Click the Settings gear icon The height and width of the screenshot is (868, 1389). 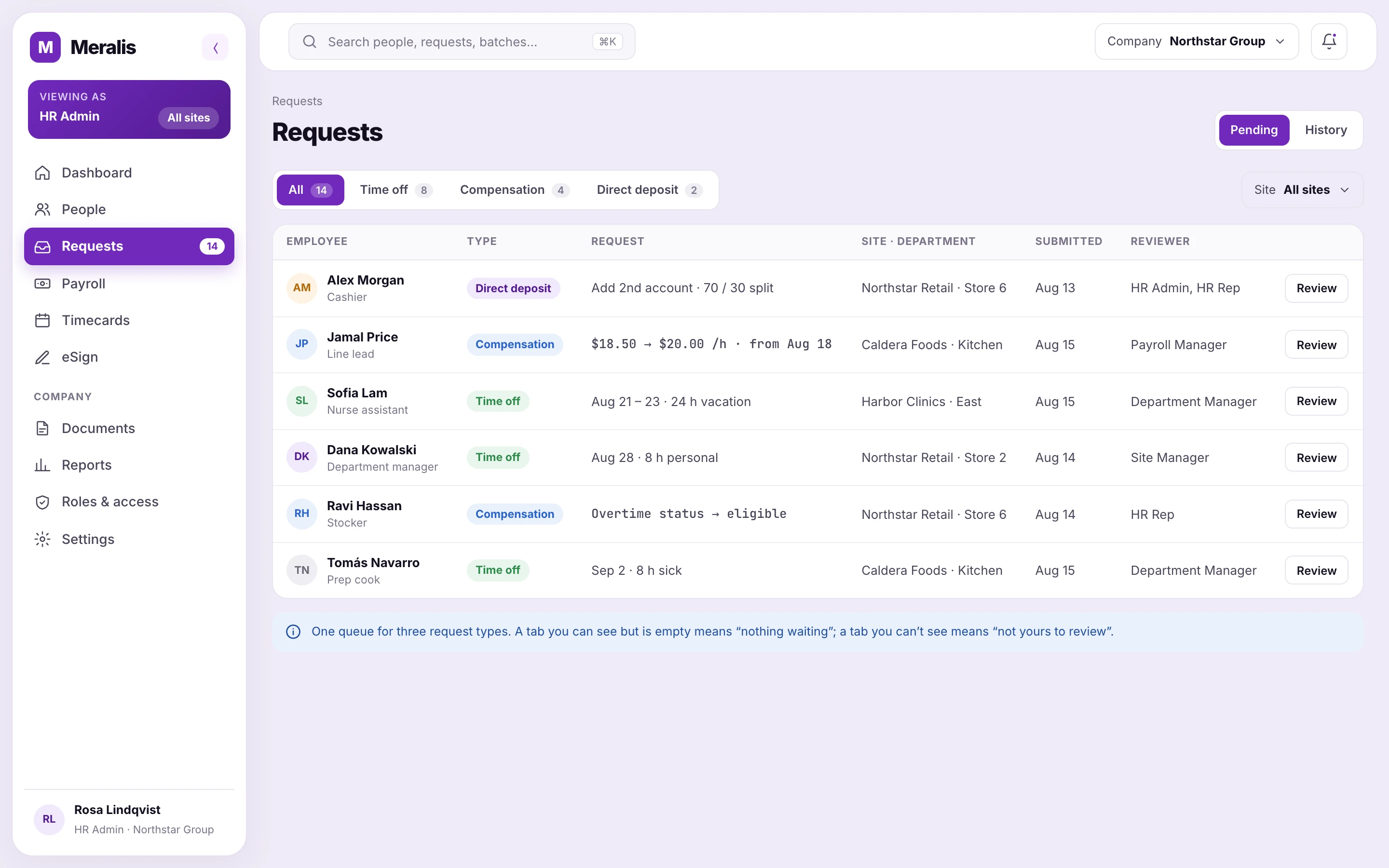point(42,539)
